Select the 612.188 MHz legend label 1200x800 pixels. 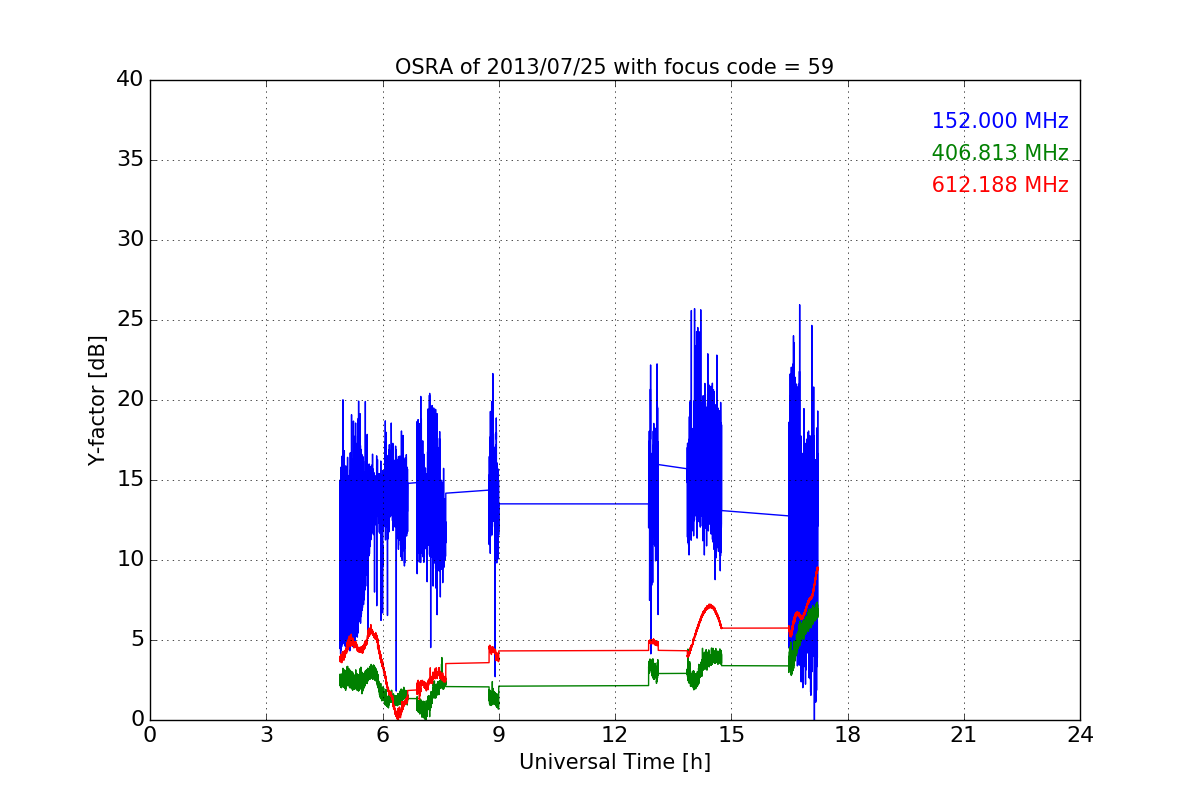1000,185
